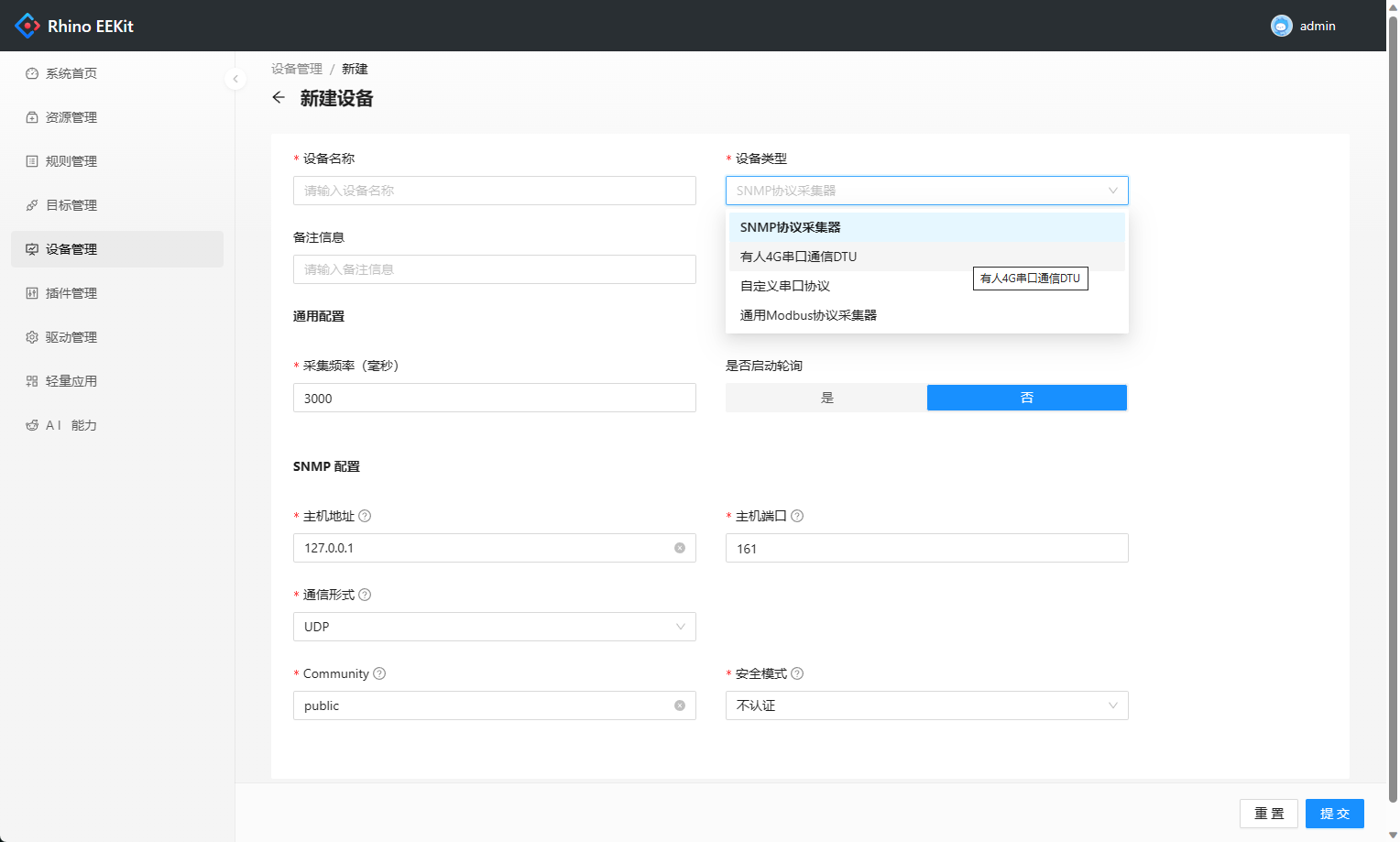Viewport: 1400px width, 842px height.
Task: Click the 规则管理 sidebar icon
Action: (32, 161)
